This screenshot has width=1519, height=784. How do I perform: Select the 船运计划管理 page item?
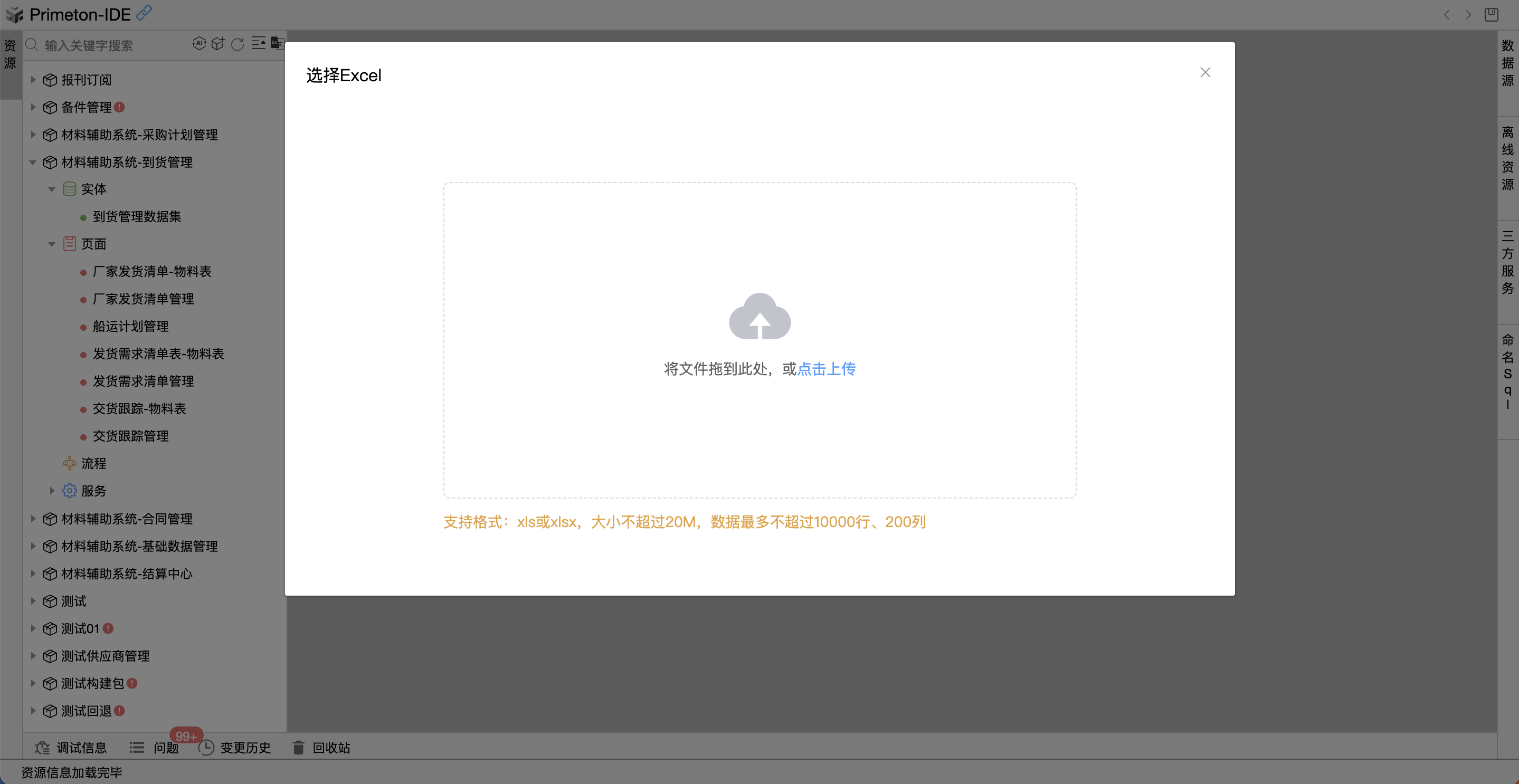click(x=130, y=326)
